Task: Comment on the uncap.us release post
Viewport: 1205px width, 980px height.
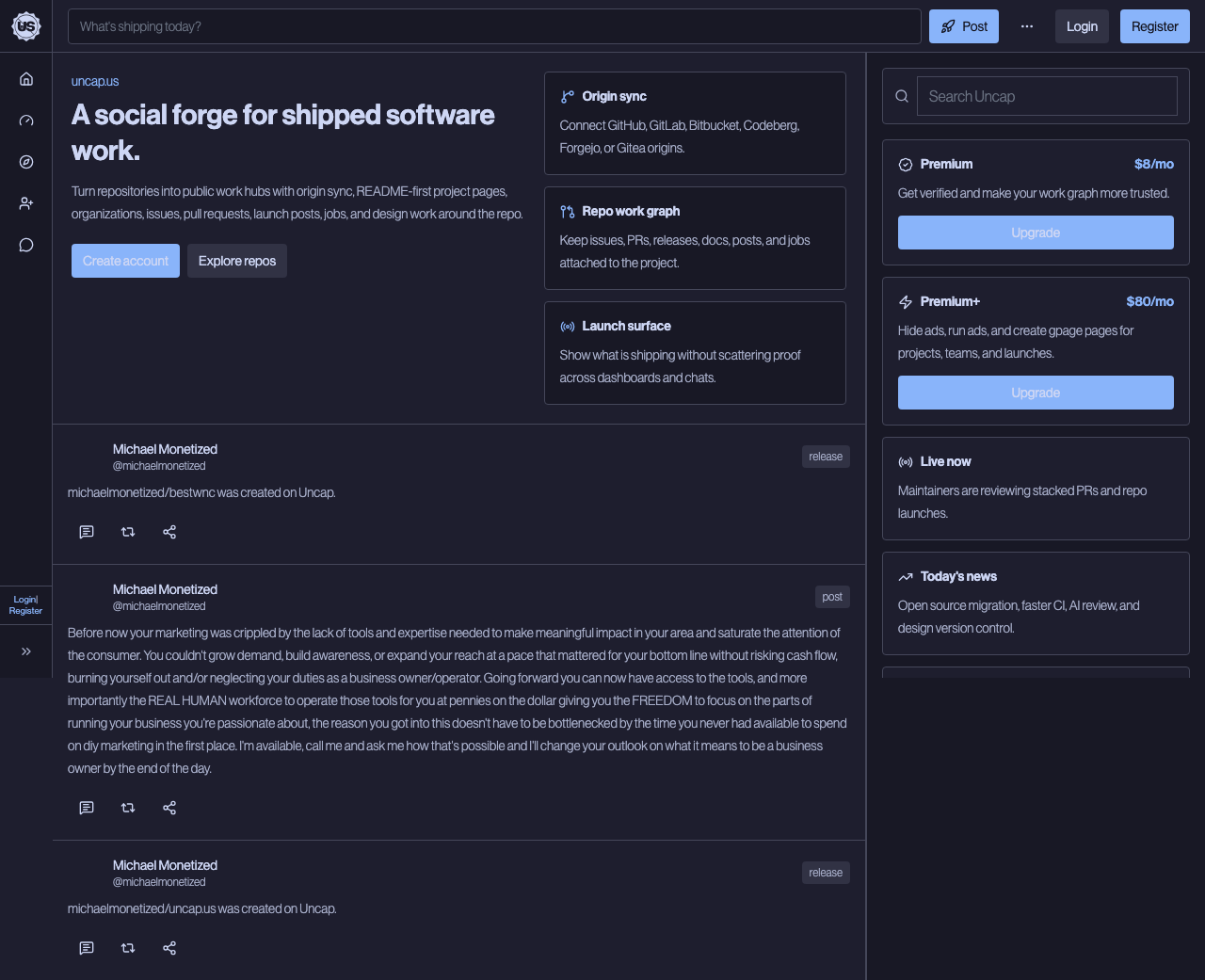Action: (x=87, y=948)
